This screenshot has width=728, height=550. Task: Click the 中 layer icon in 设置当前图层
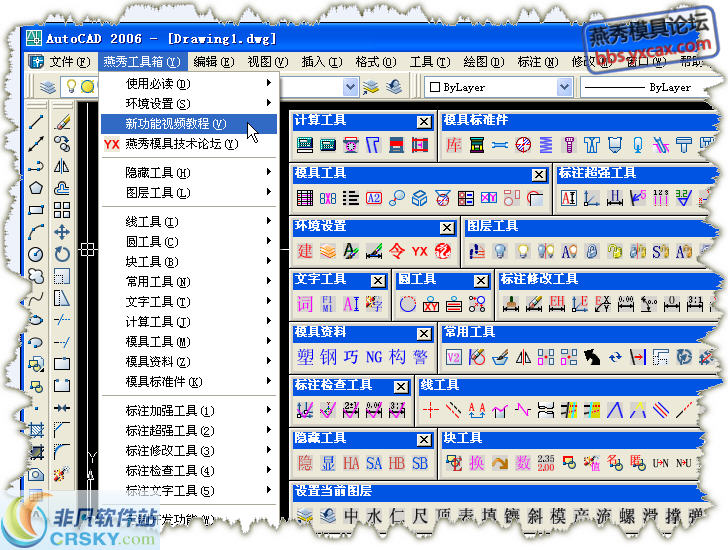351,516
